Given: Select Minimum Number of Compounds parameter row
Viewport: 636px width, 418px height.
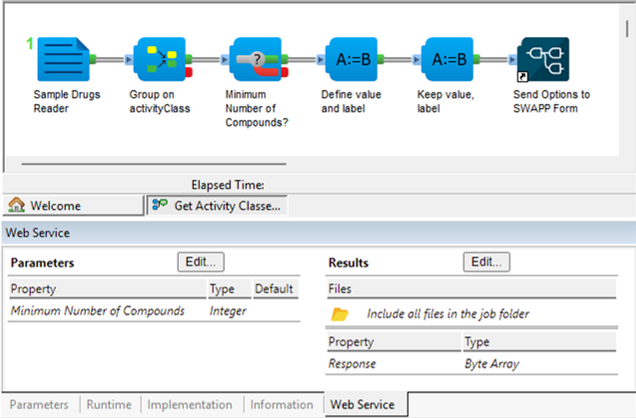Looking at the screenshot, I should (x=154, y=311).
